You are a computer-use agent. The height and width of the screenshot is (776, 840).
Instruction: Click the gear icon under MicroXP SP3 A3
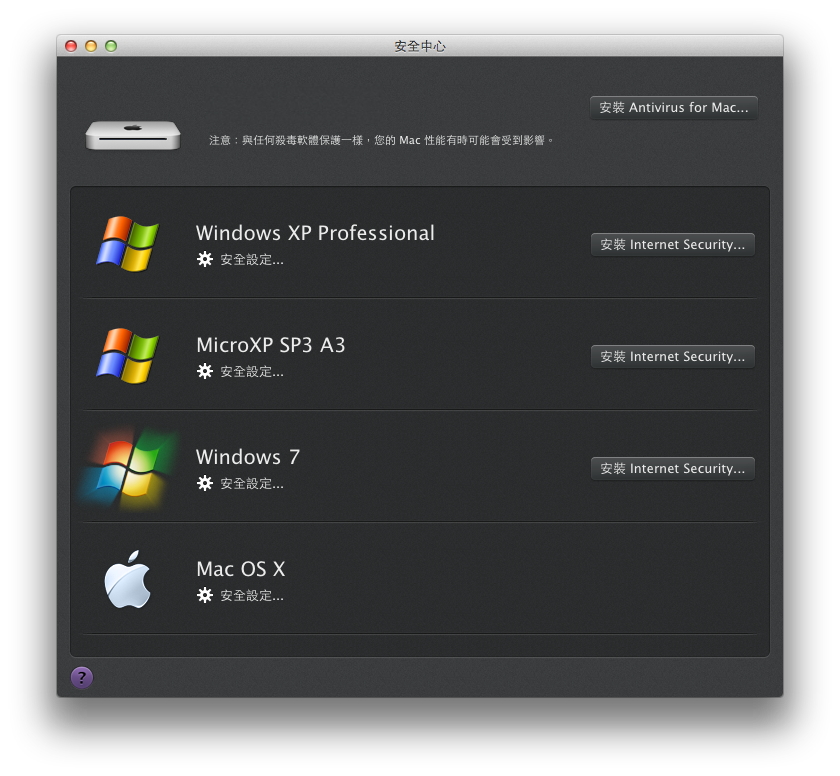click(x=205, y=371)
